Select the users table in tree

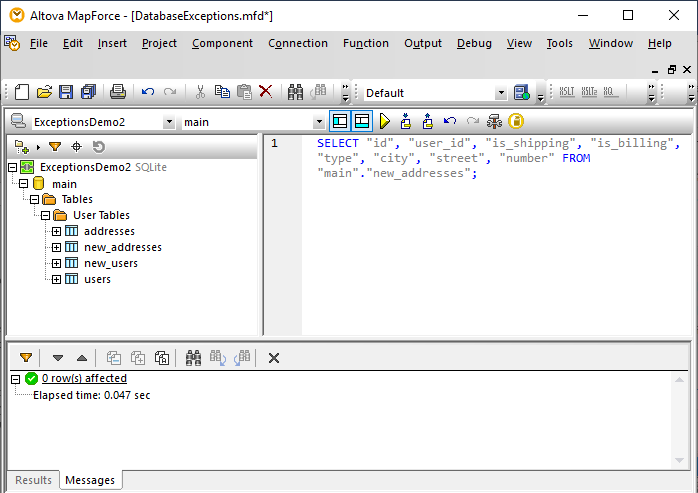(x=97, y=279)
